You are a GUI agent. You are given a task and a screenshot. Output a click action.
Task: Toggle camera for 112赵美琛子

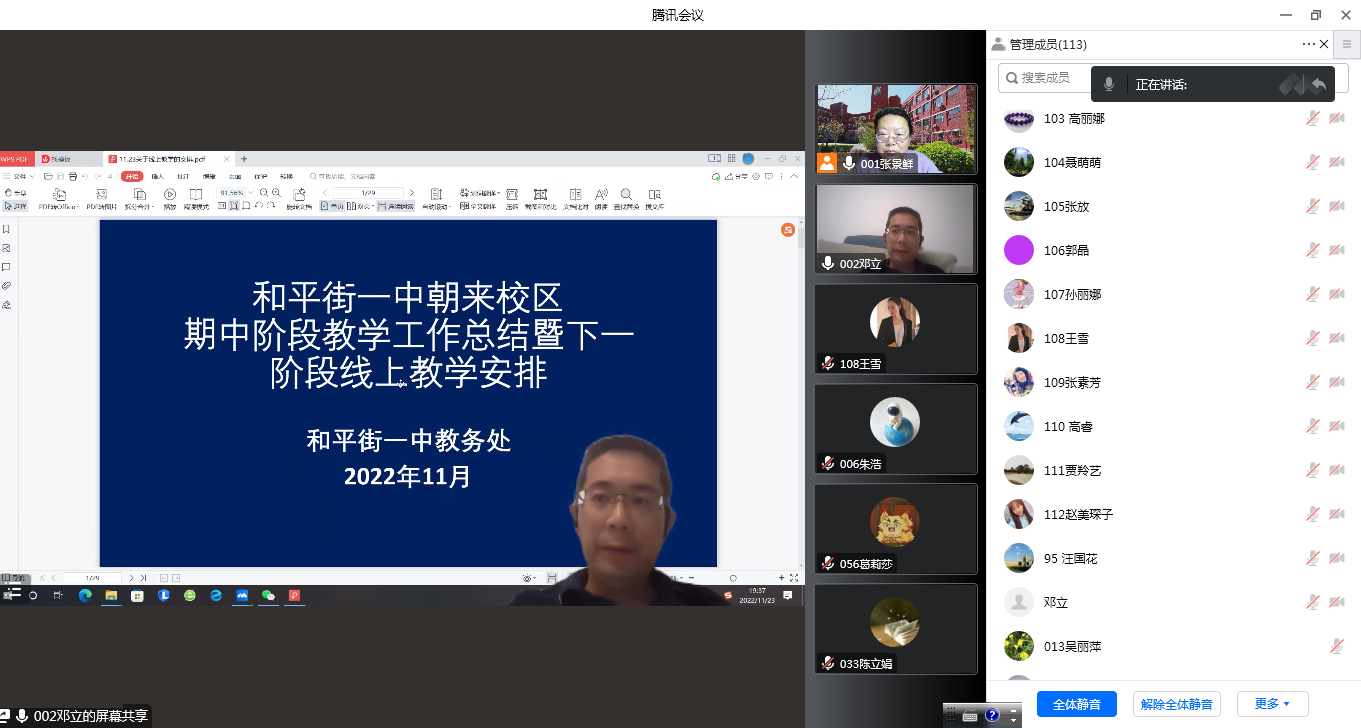pos(1336,515)
